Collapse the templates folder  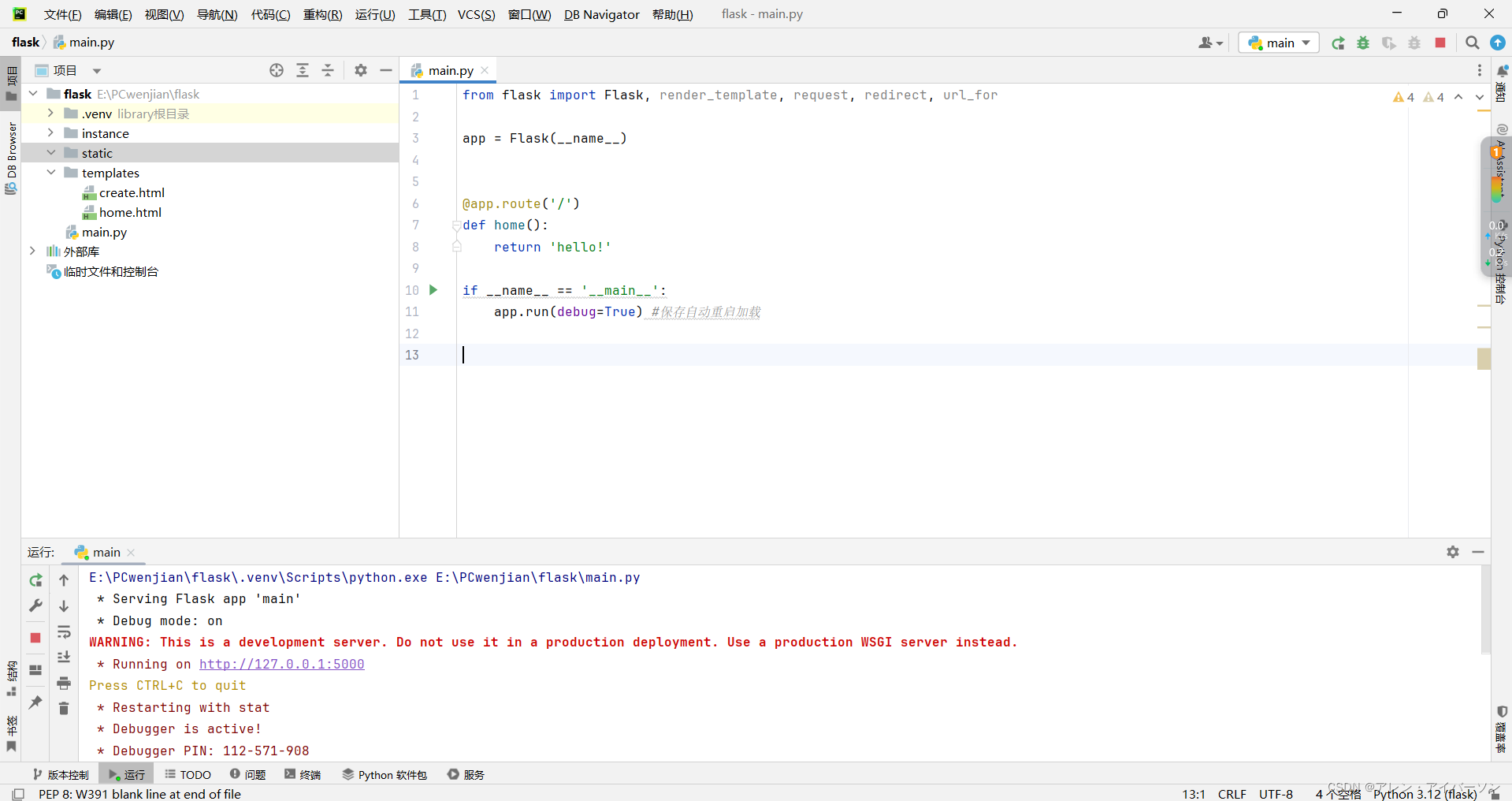tap(51, 173)
